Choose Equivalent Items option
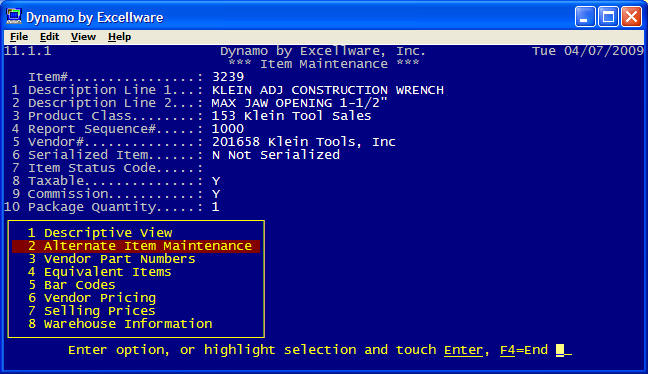This screenshot has height=374, width=648. point(100,272)
